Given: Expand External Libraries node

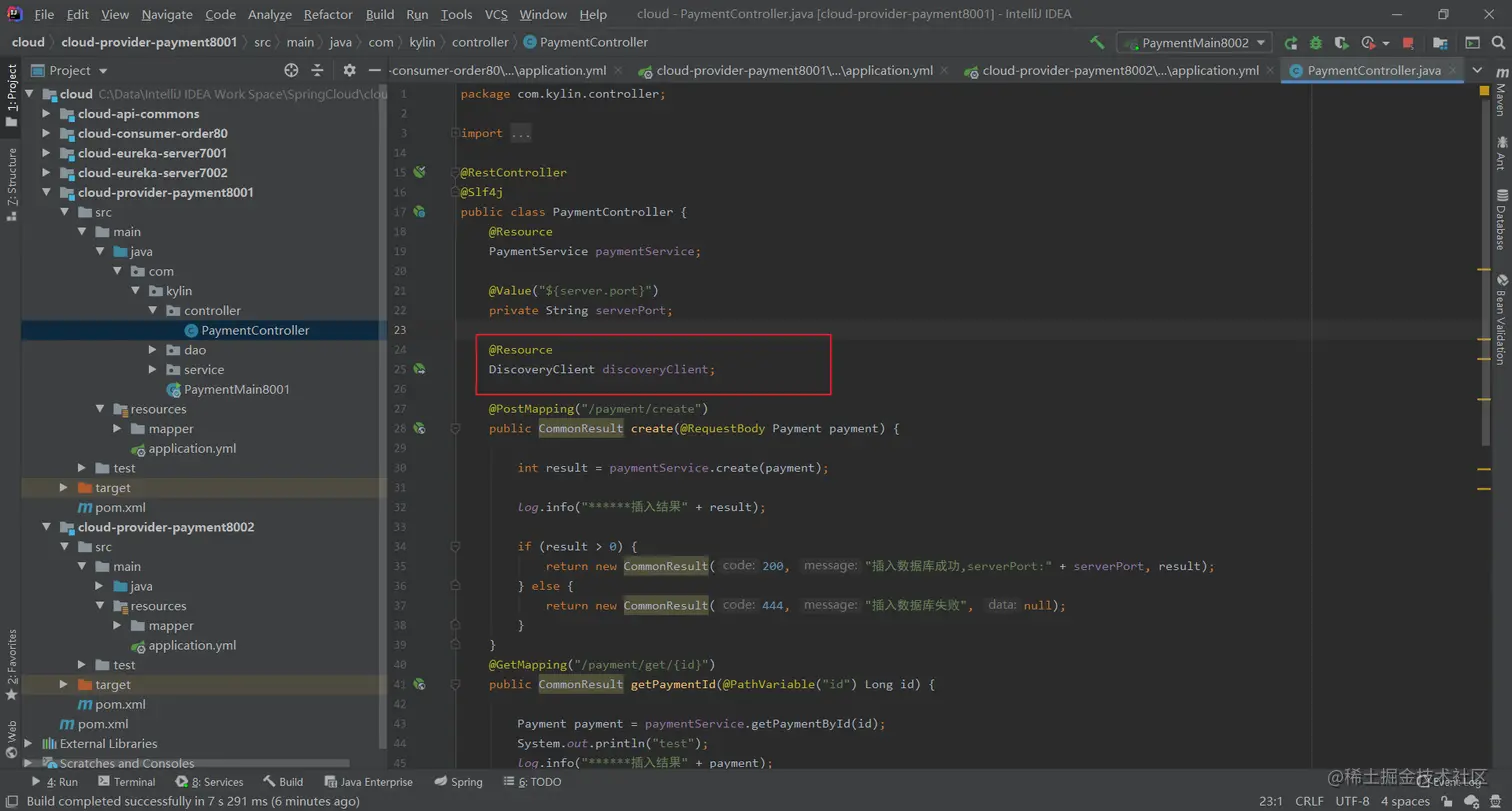Looking at the screenshot, I should pyautogui.click(x=28, y=743).
